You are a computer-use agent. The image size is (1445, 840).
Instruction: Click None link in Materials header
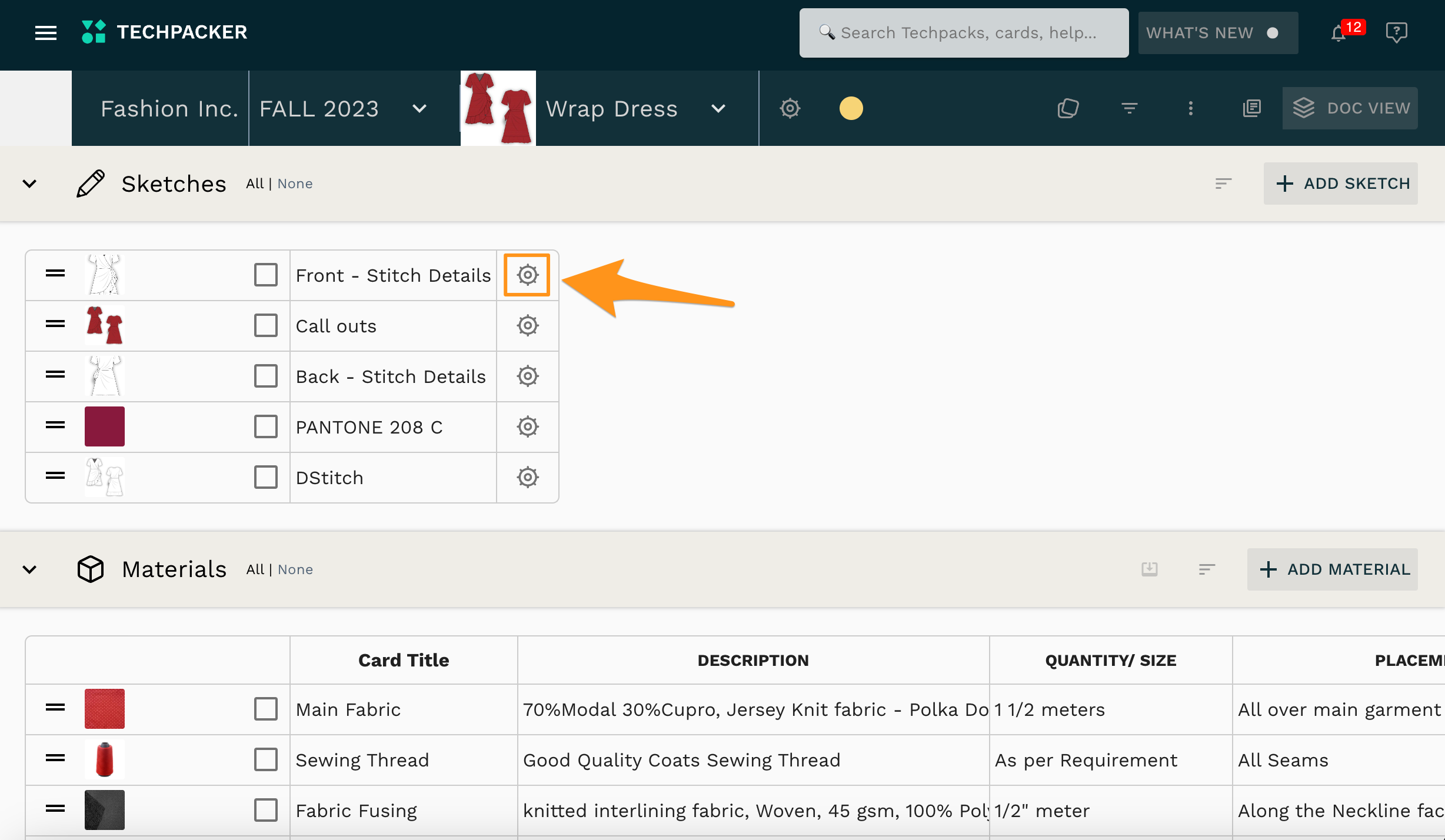click(295, 569)
